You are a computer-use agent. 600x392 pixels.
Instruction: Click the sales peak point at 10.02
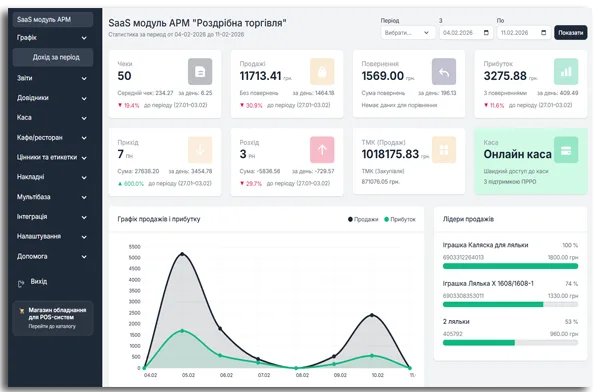coord(372,315)
